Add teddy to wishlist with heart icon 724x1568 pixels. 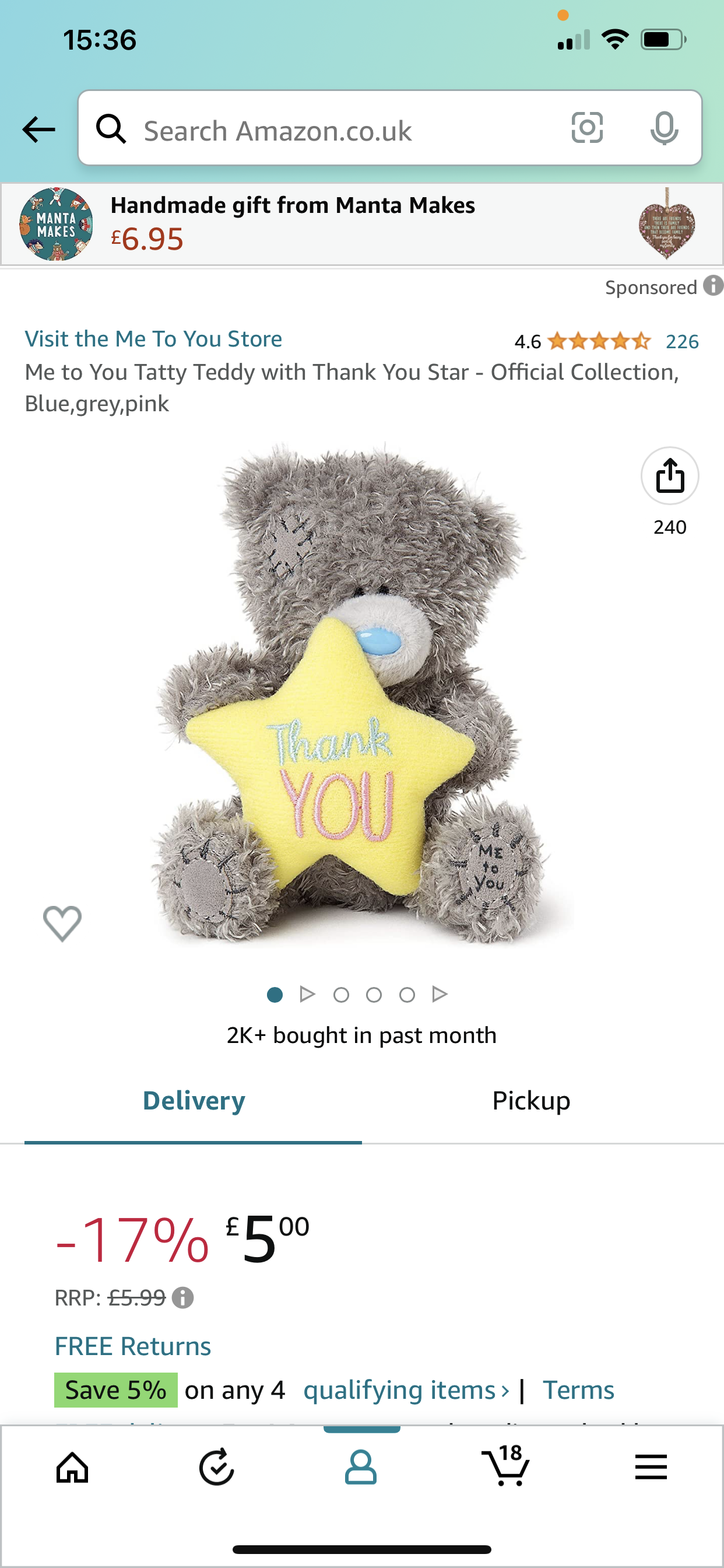[62, 923]
